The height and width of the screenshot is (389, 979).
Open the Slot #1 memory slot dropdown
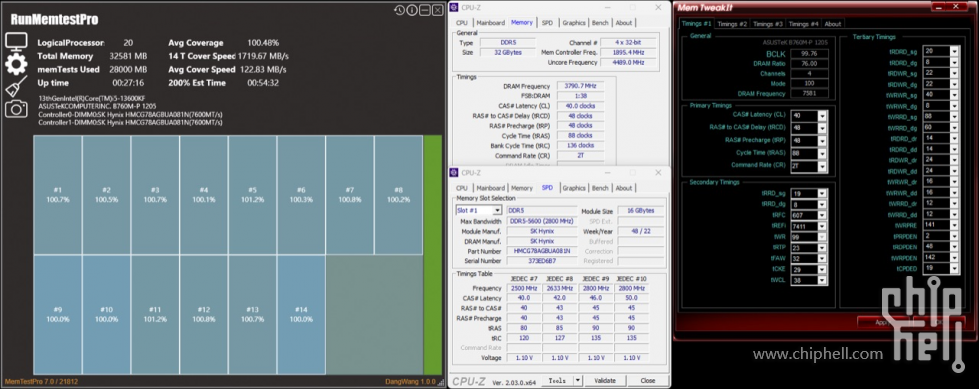point(478,210)
